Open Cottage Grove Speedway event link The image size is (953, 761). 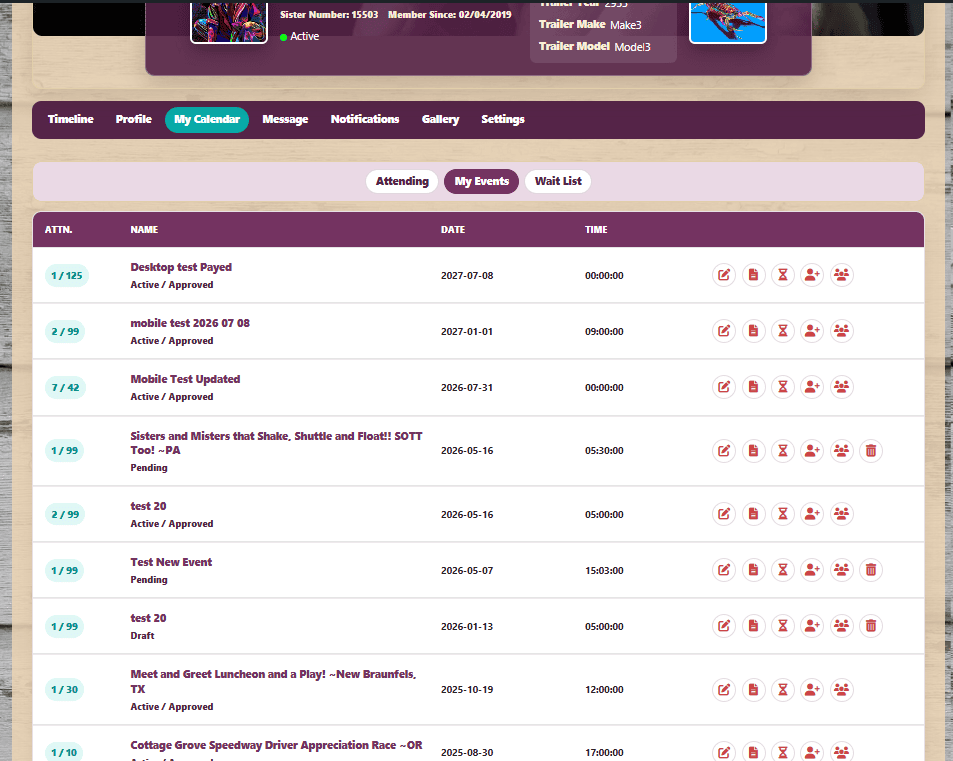click(276, 745)
